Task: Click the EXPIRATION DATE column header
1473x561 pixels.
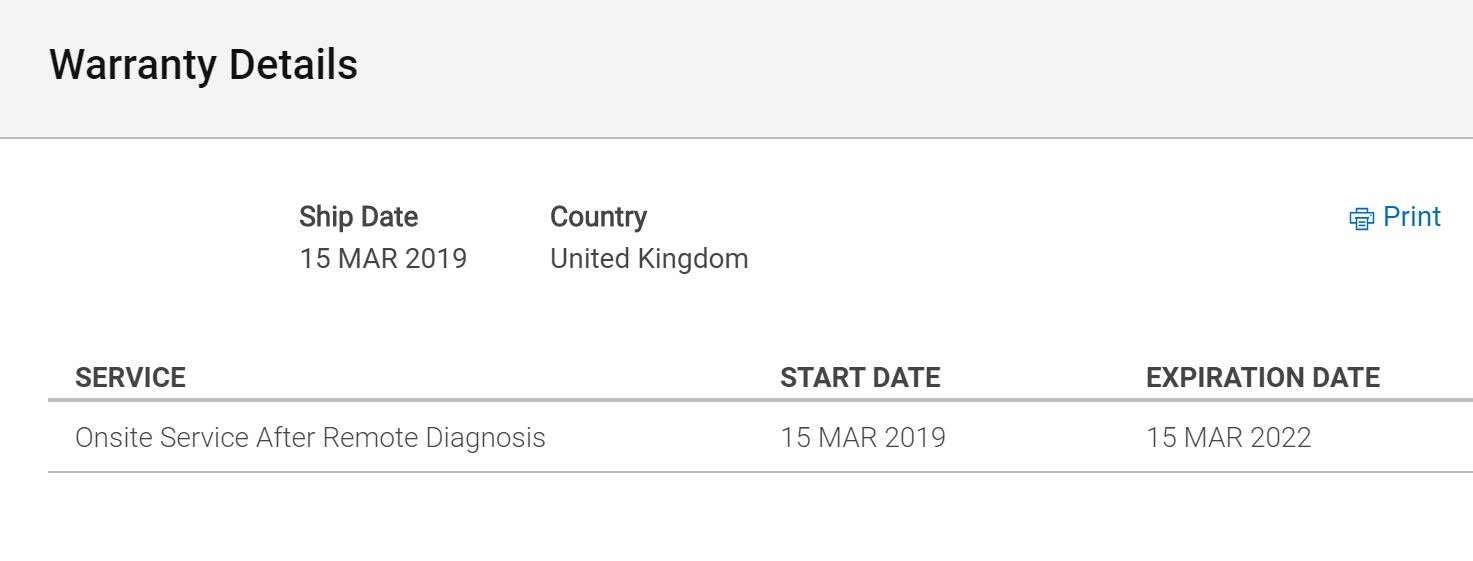Action: pos(1263,377)
